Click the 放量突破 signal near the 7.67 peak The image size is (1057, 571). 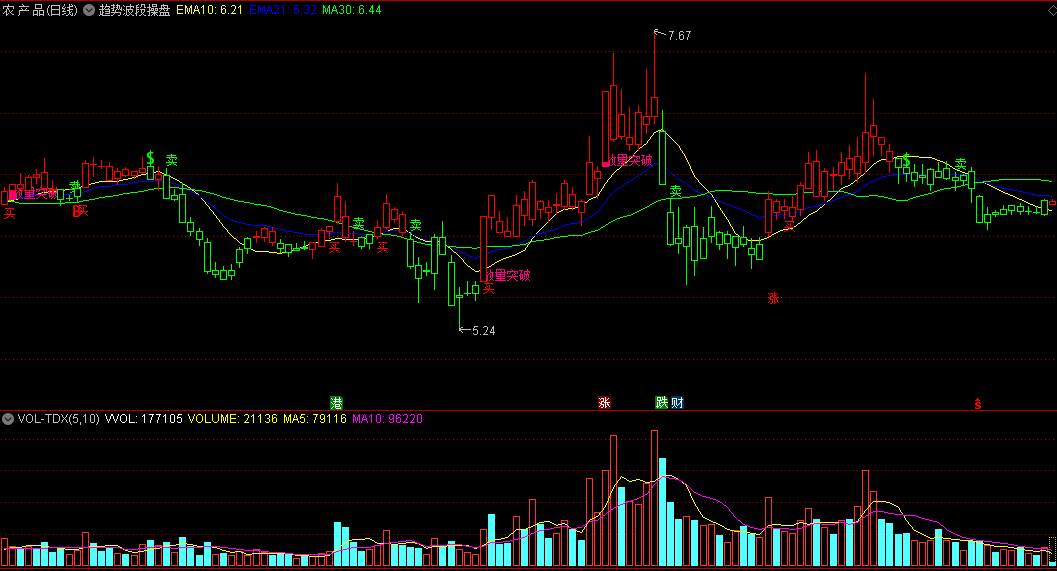[630, 160]
